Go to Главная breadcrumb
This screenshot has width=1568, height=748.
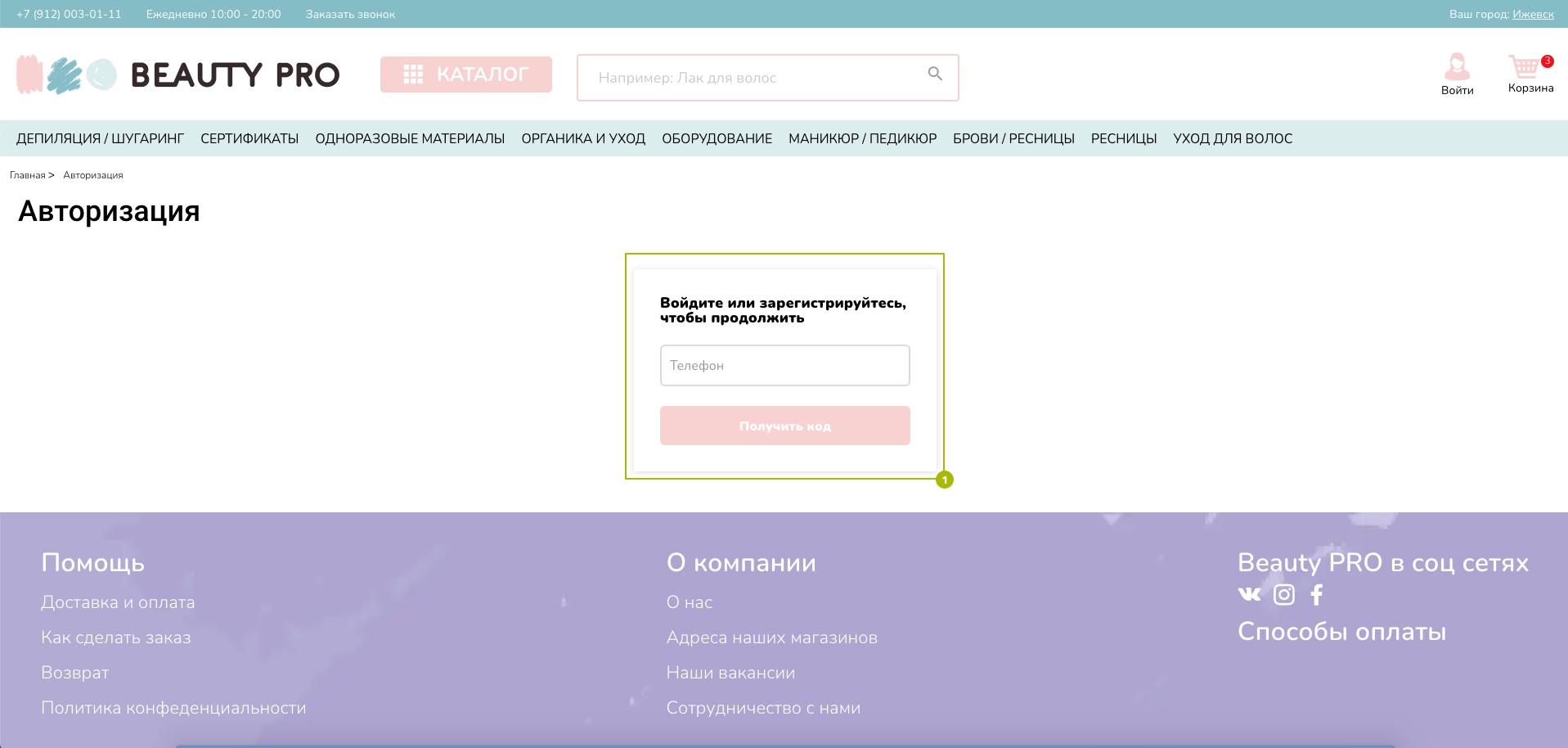tap(28, 175)
